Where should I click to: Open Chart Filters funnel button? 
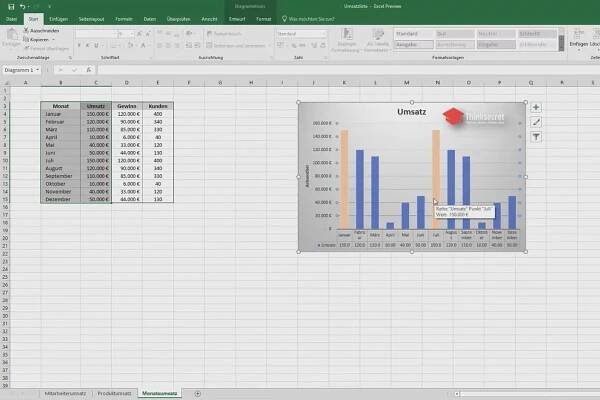click(536, 136)
